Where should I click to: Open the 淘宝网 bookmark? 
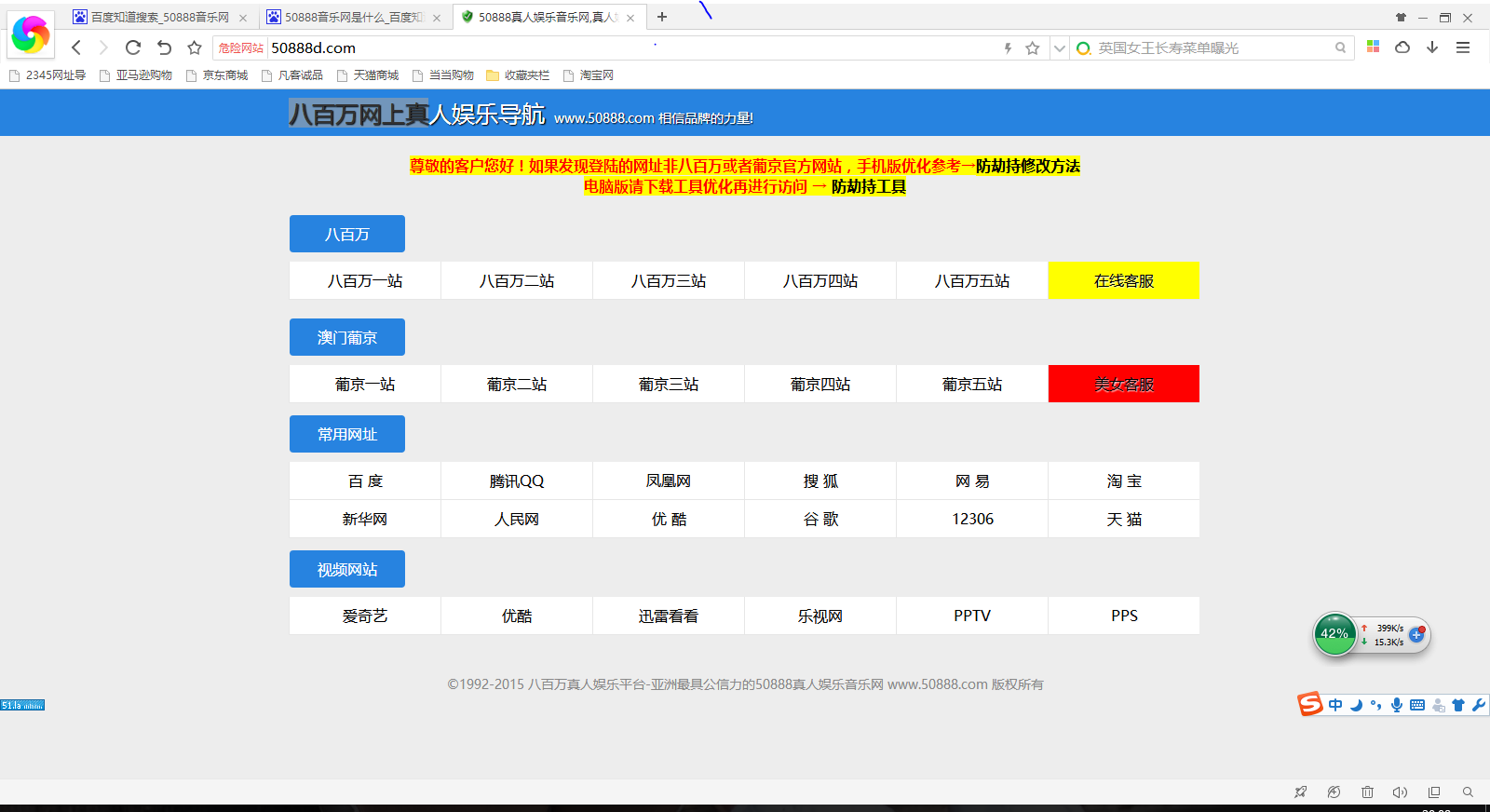tap(589, 75)
